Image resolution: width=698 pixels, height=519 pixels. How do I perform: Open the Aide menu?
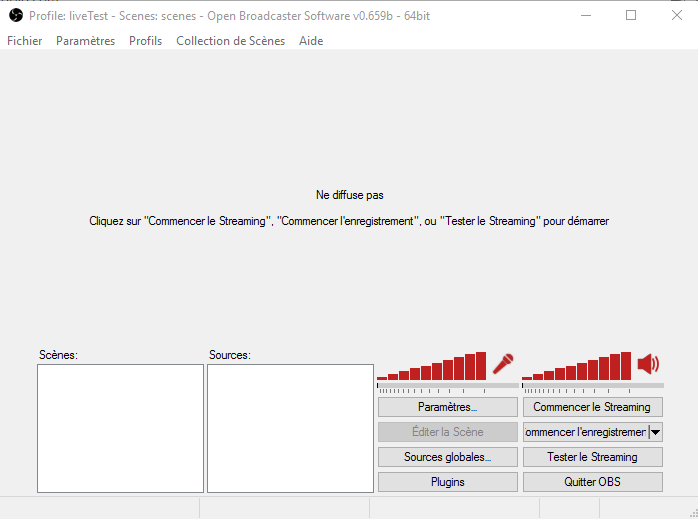(x=311, y=41)
